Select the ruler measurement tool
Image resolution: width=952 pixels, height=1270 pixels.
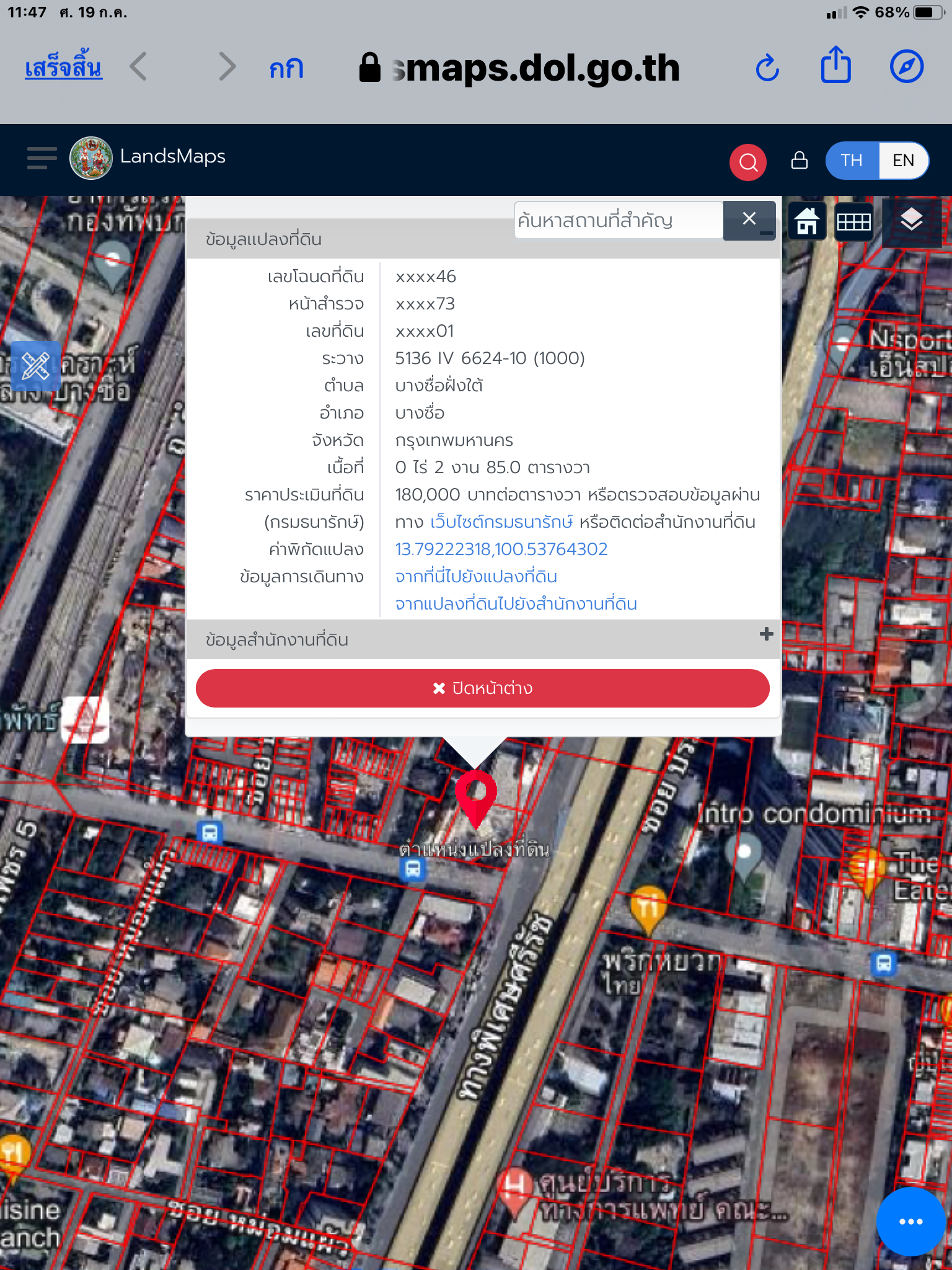(x=35, y=365)
